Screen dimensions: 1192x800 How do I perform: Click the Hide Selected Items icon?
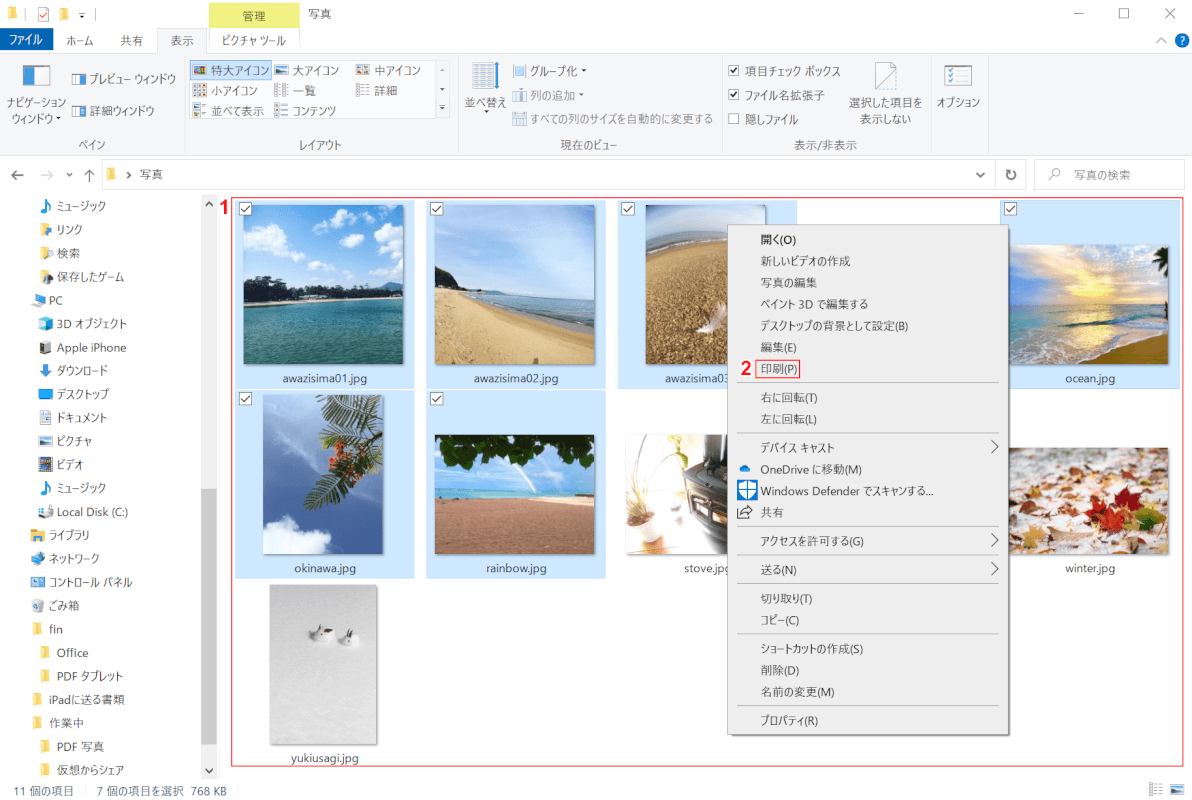coord(885,78)
